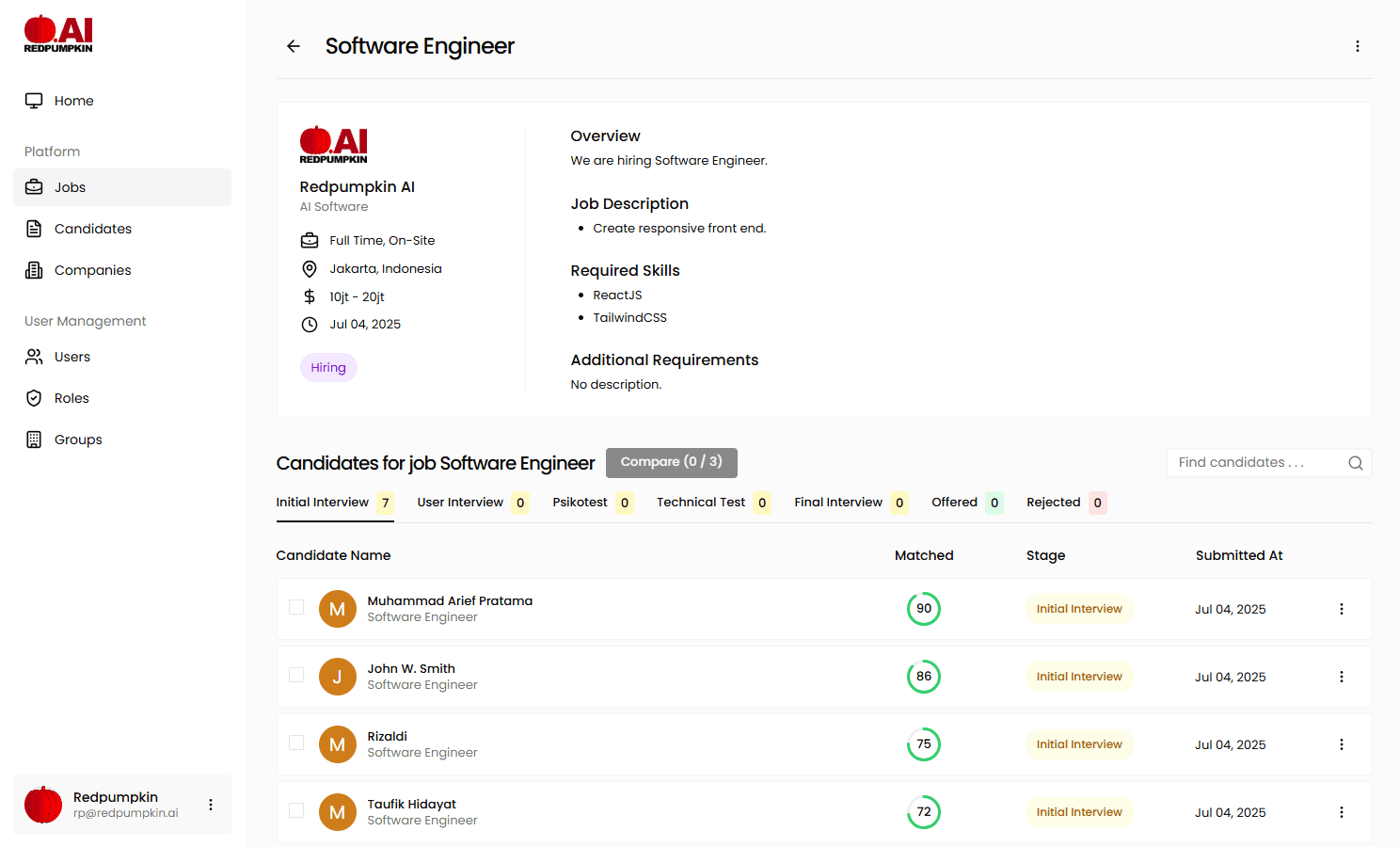Click the Compare (0 / 3) button
Image resolution: width=1400 pixels, height=847 pixels.
pyautogui.click(x=671, y=462)
